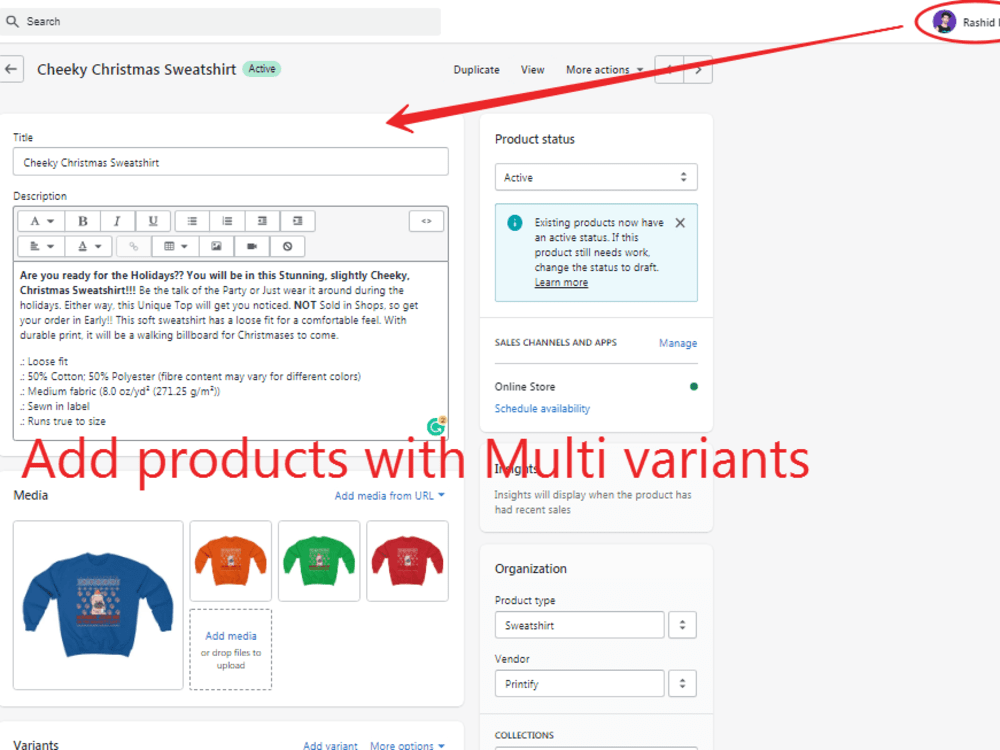Open the Vendor selector arrows
The image size is (1000, 750).
click(682, 684)
